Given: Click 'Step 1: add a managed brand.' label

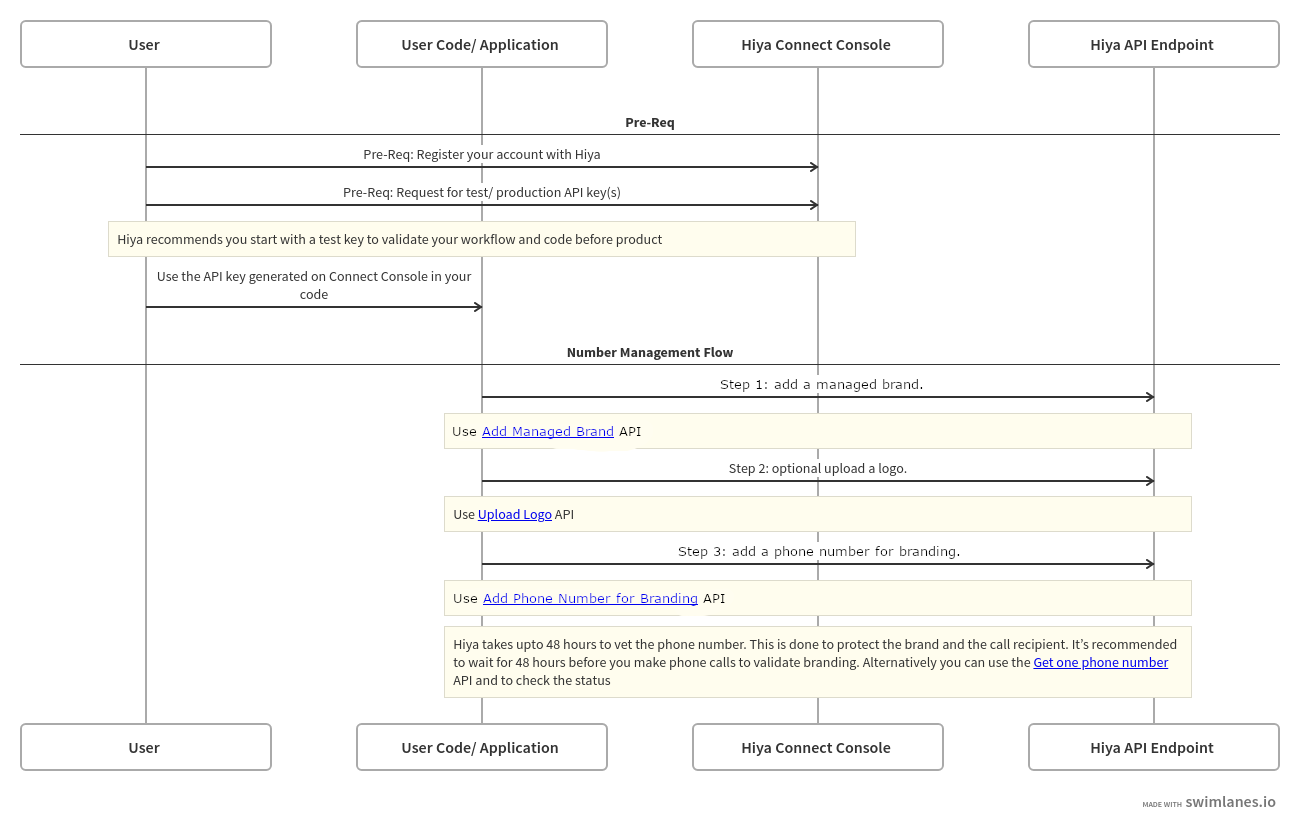Looking at the screenshot, I should [821, 385].
